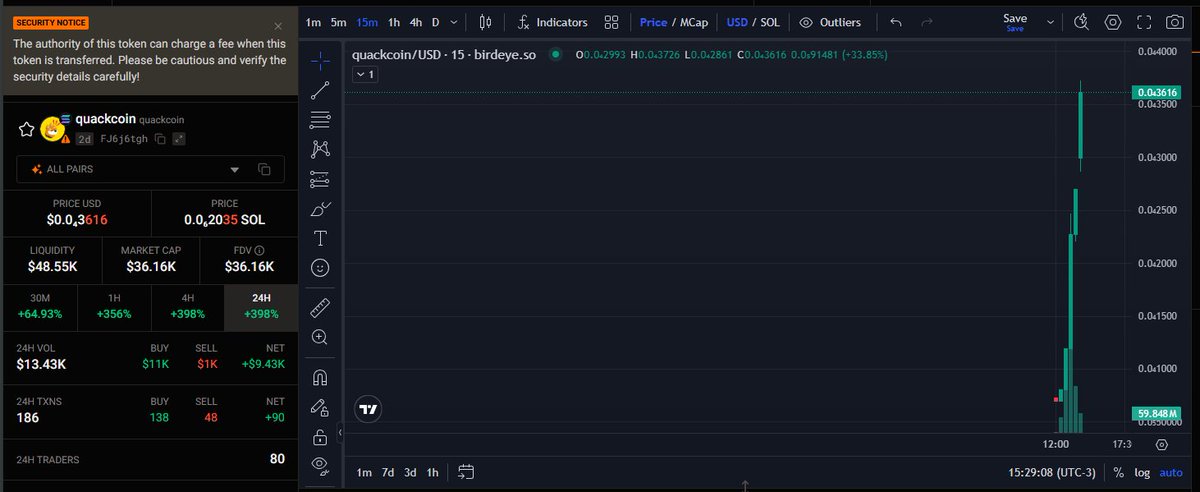Close the security notice
Image resolution: width=1200 pixels, height=492 pixels.
tap(278, 26)
